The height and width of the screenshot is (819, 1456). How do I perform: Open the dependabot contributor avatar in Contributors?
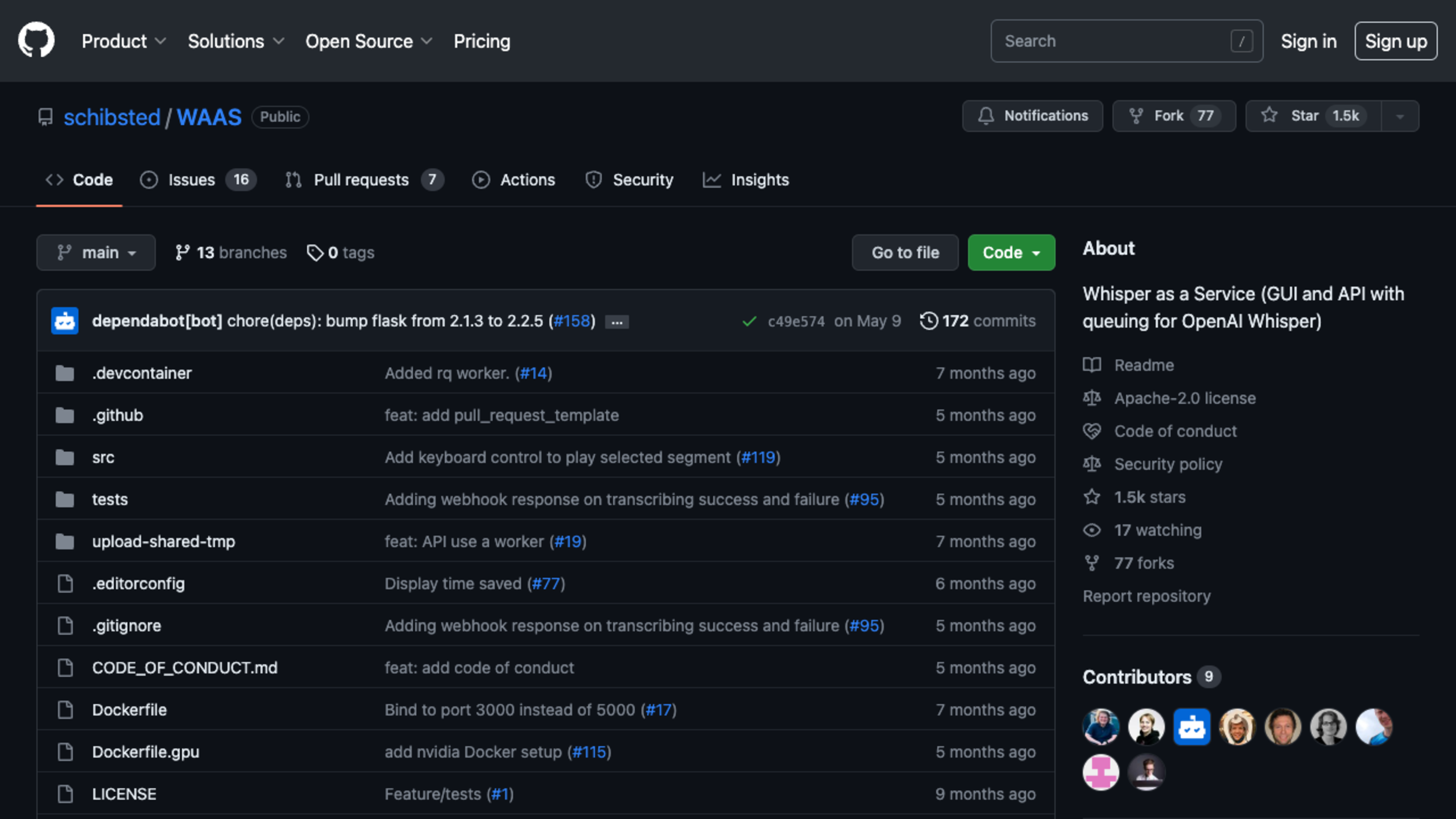[x=1191, y=726]
